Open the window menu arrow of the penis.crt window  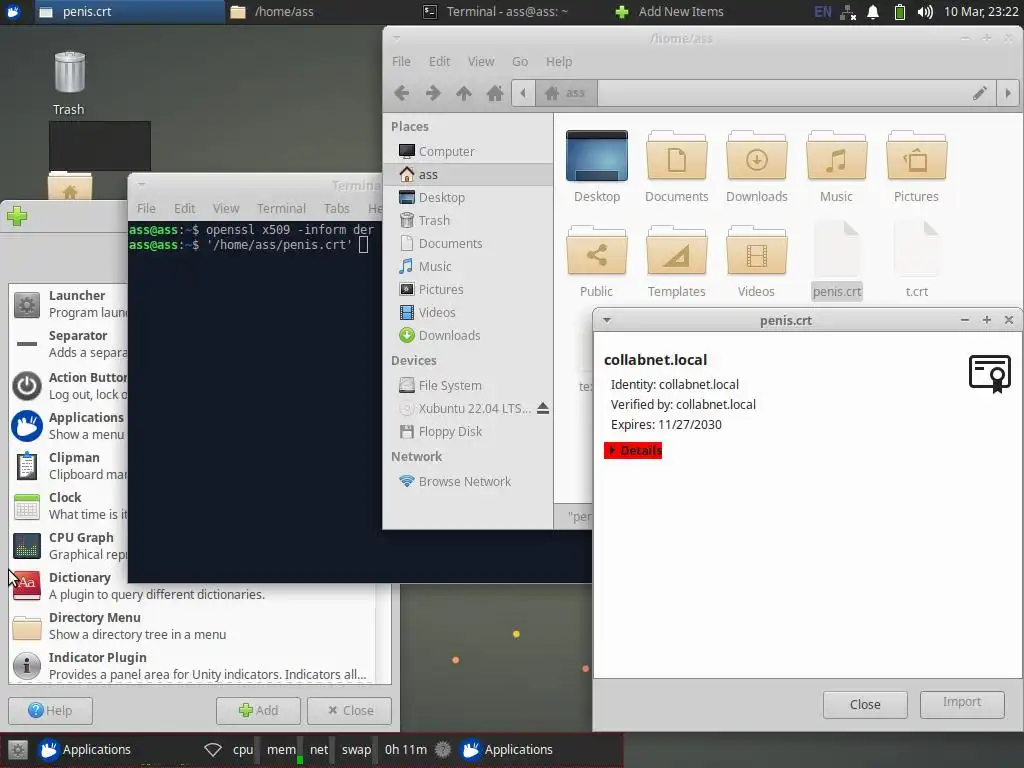607,320
